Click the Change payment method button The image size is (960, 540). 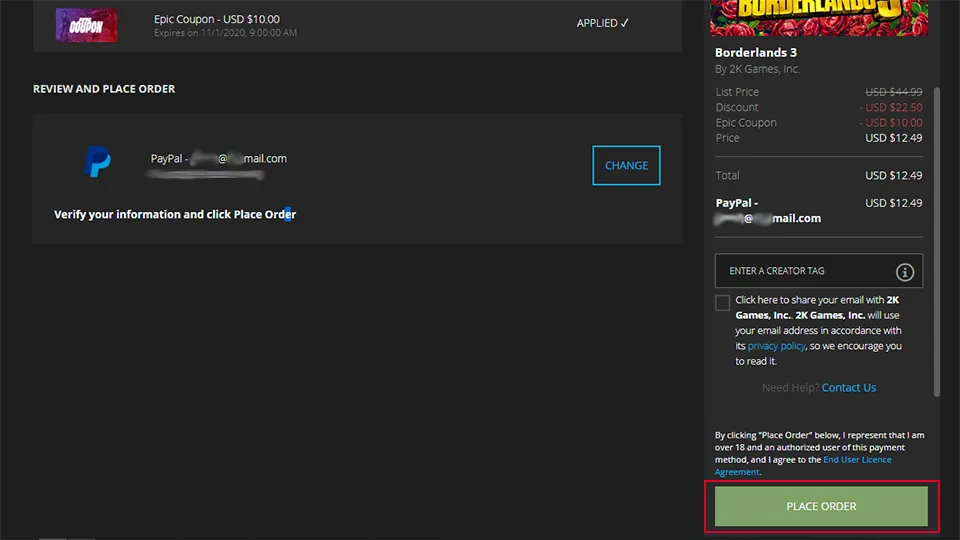(626, 165)
